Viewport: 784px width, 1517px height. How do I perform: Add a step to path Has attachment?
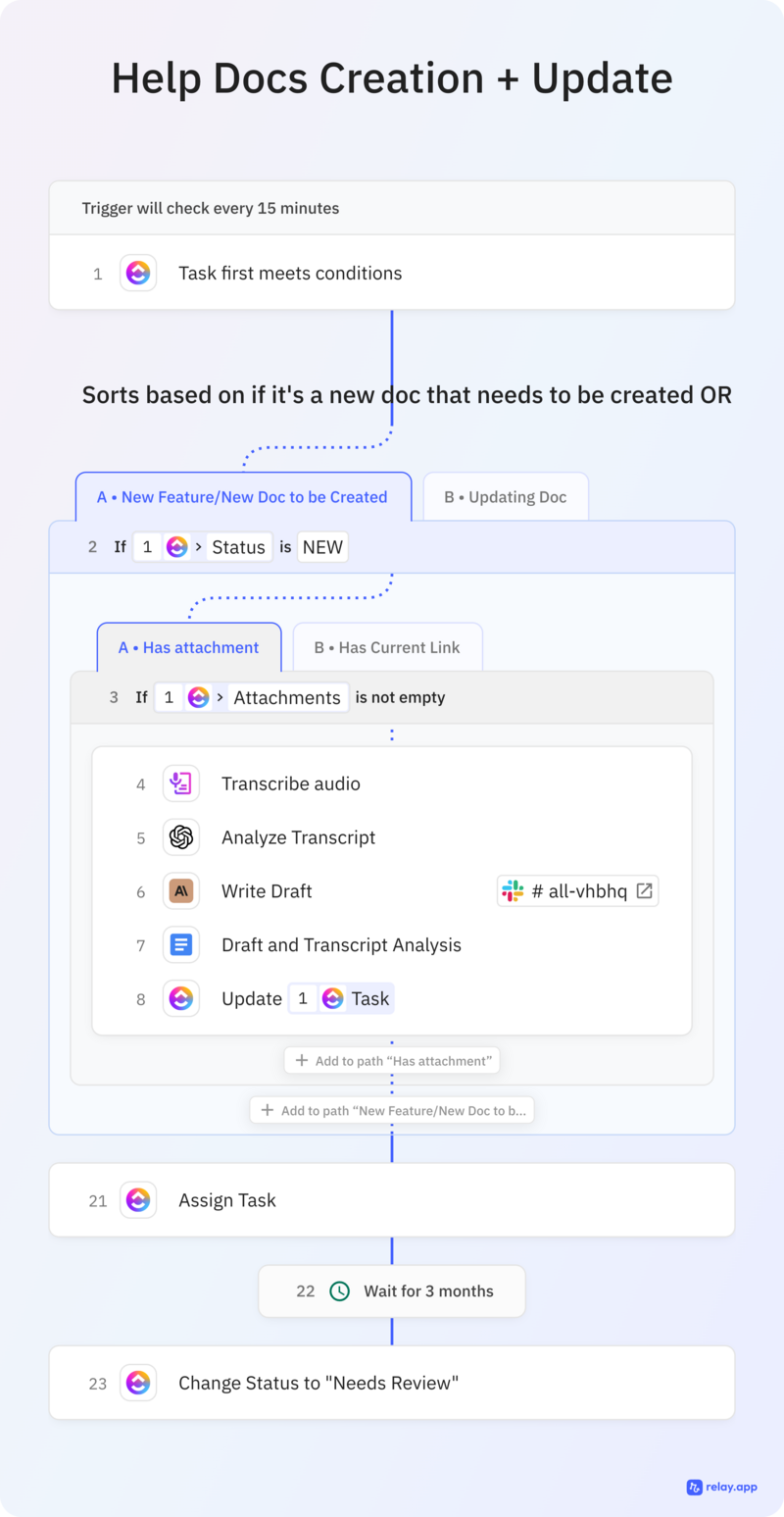392,1061
